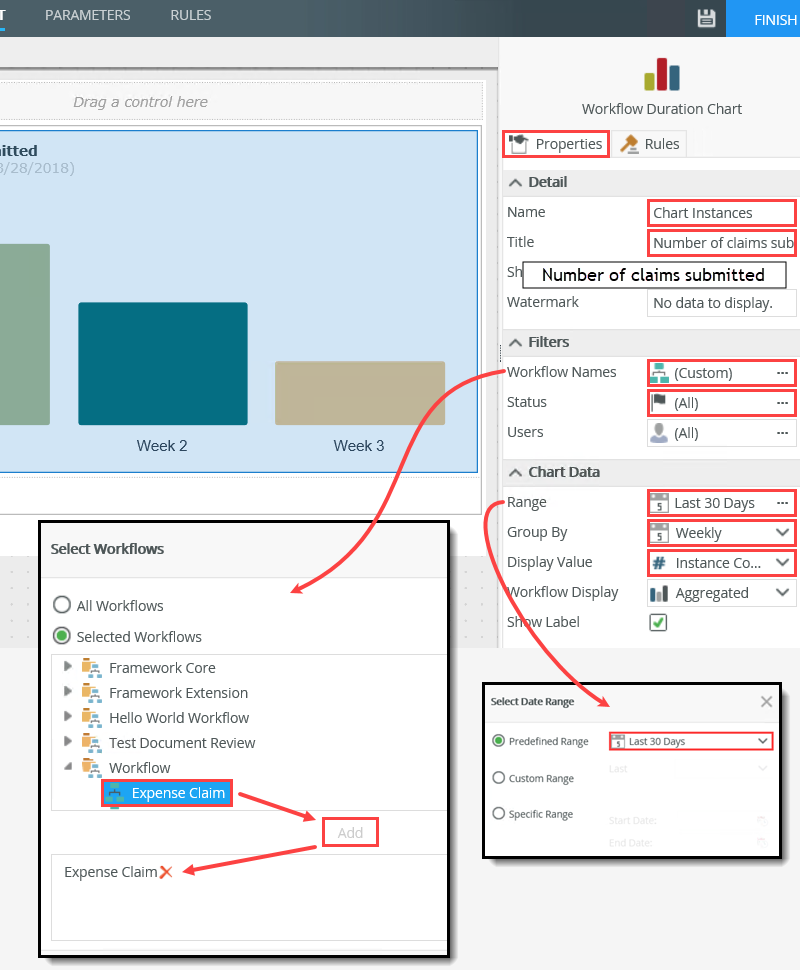Collapse the Detail section header

pyautogui.click(x=516, y=182)
